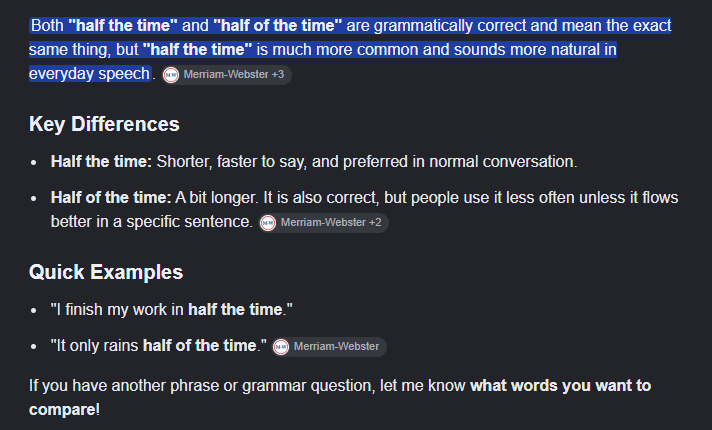Click the highlighted words "everyday speech"

pyautogui.click(x=89, y=74)
